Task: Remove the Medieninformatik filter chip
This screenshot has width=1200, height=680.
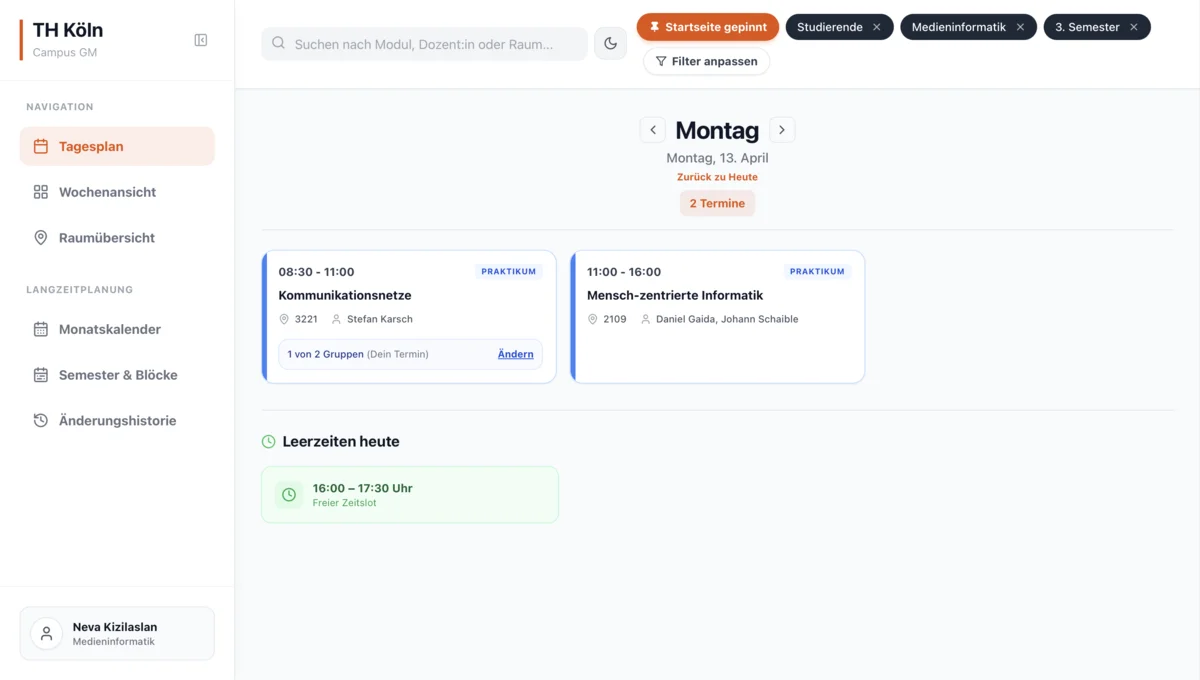Action: tap(1020, 27)
